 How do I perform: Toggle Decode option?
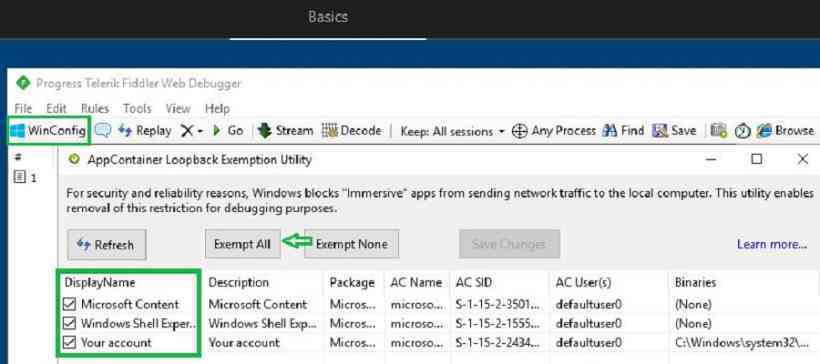pyautogui.click(x=351, y=130)
